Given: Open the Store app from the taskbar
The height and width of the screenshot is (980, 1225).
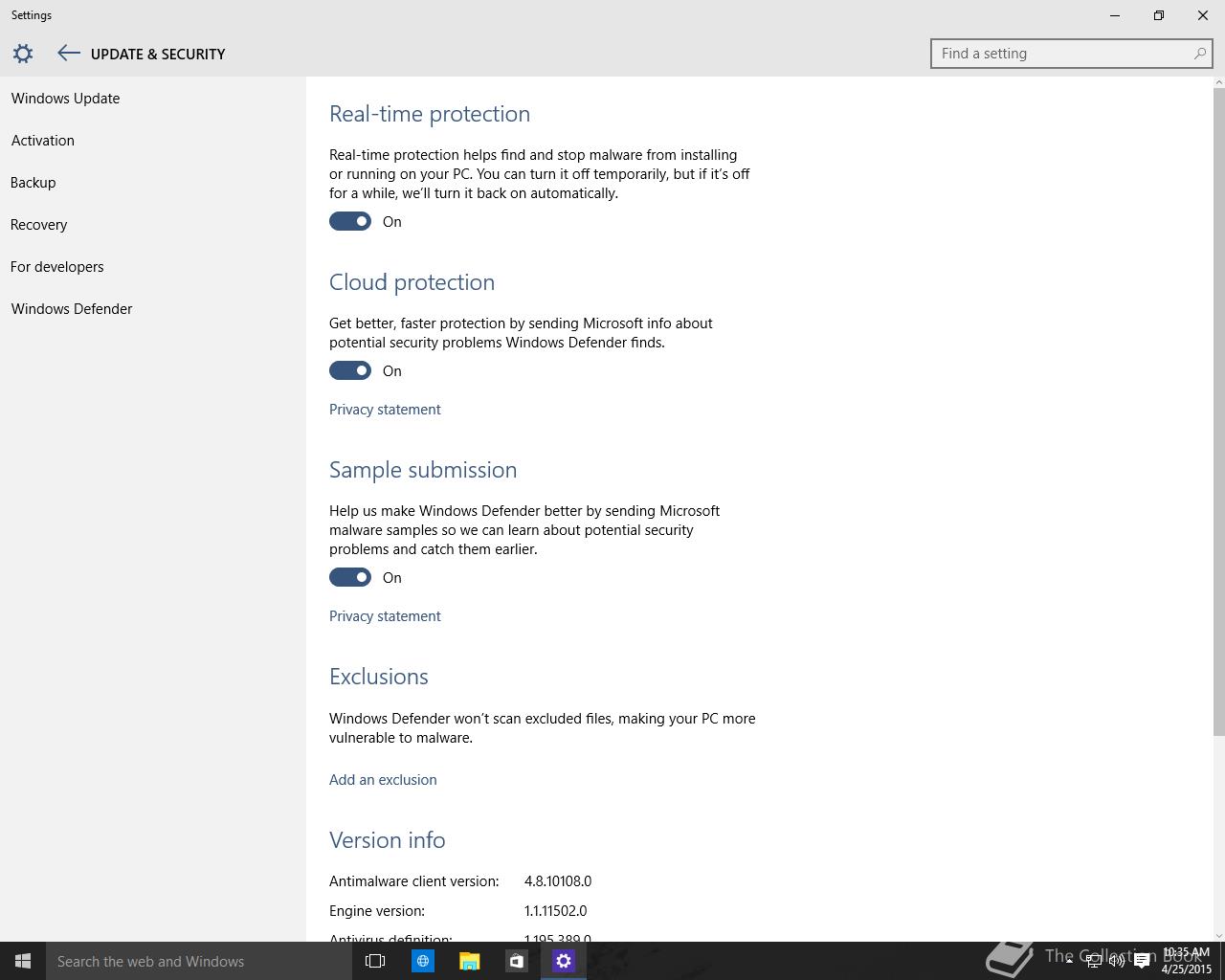Looking at the screenshot, I should (x=516, y=961).
